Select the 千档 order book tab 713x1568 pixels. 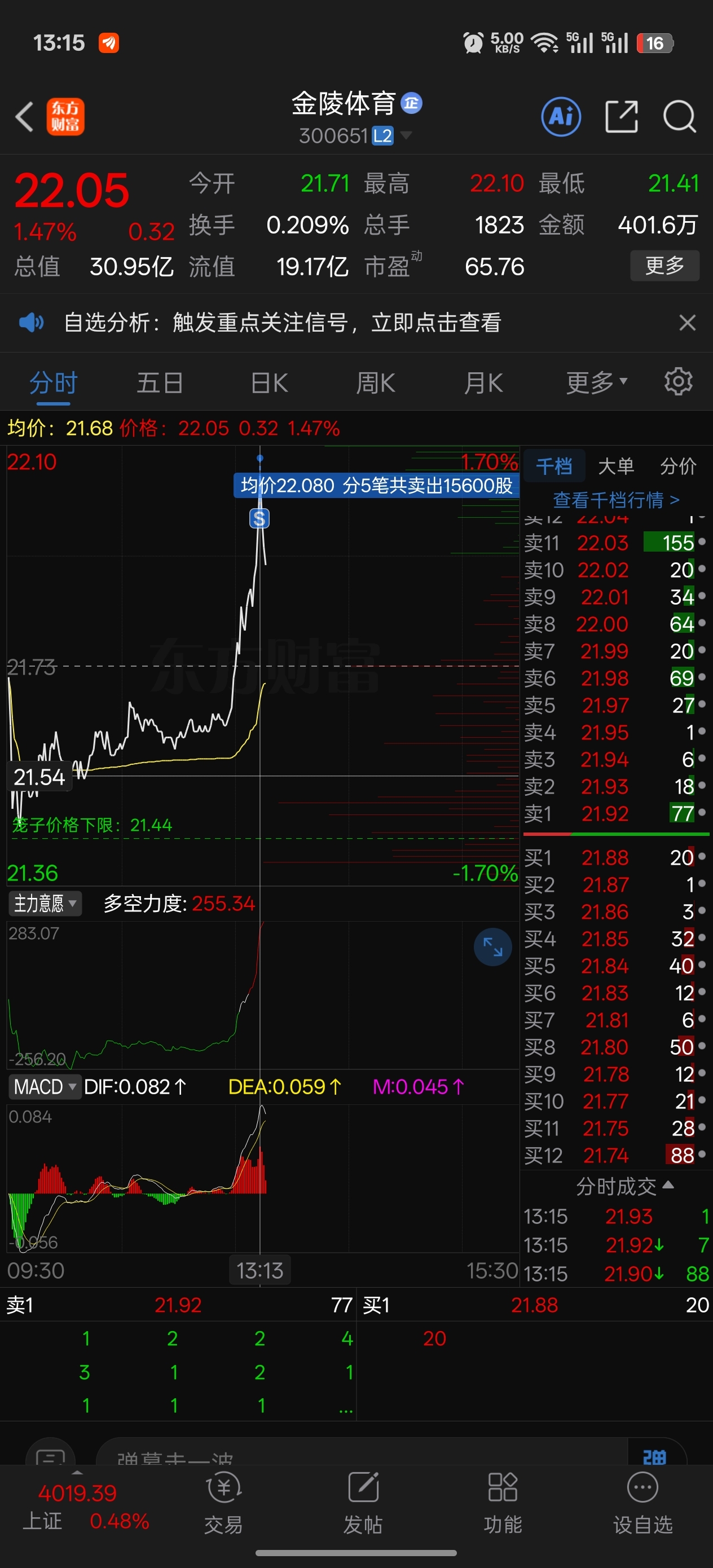coord(554,466)
